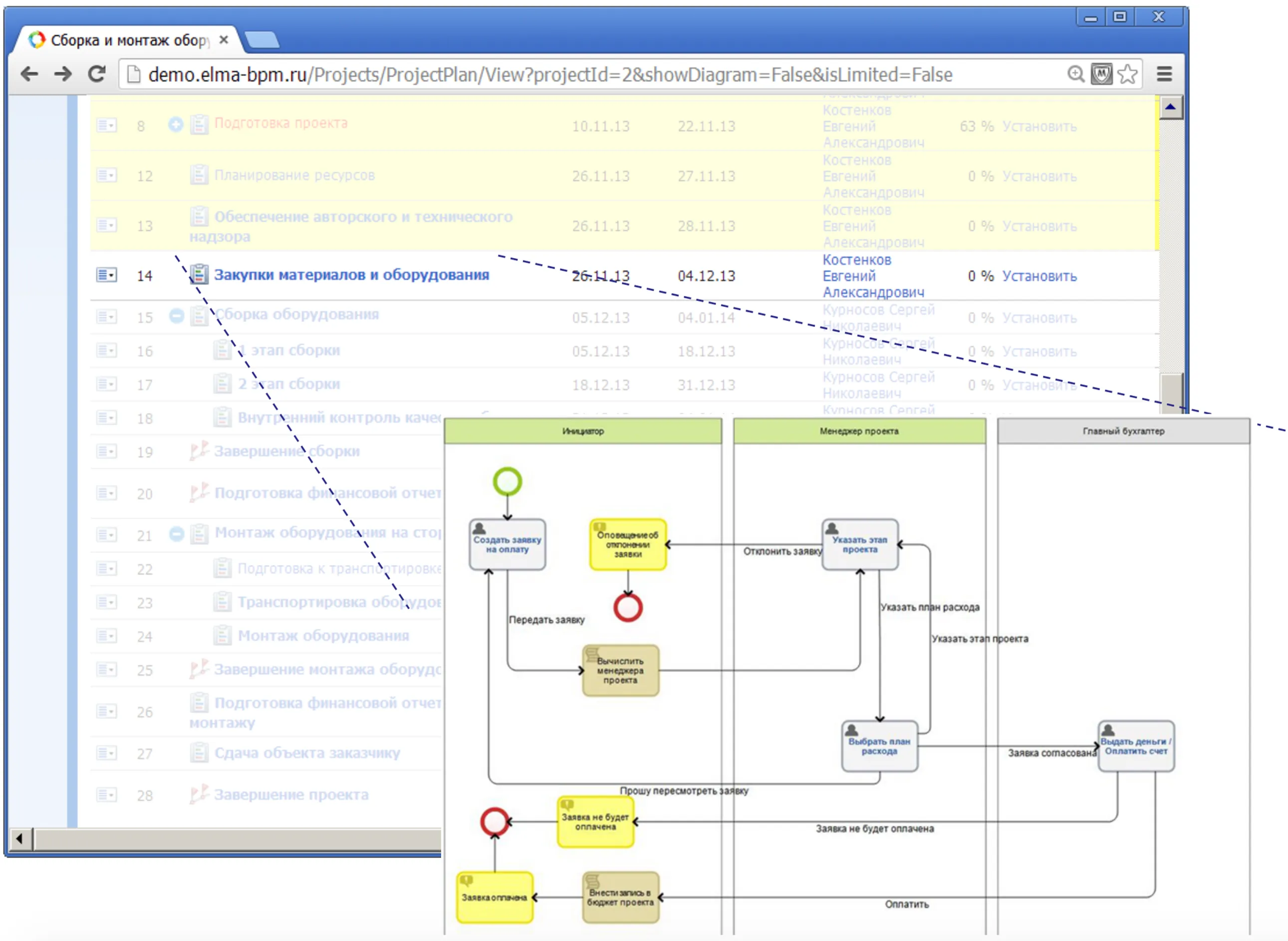This screenshot has width=1288, height=941.
Task: Click the browser reload icon
Action: [x=97, y=74]
